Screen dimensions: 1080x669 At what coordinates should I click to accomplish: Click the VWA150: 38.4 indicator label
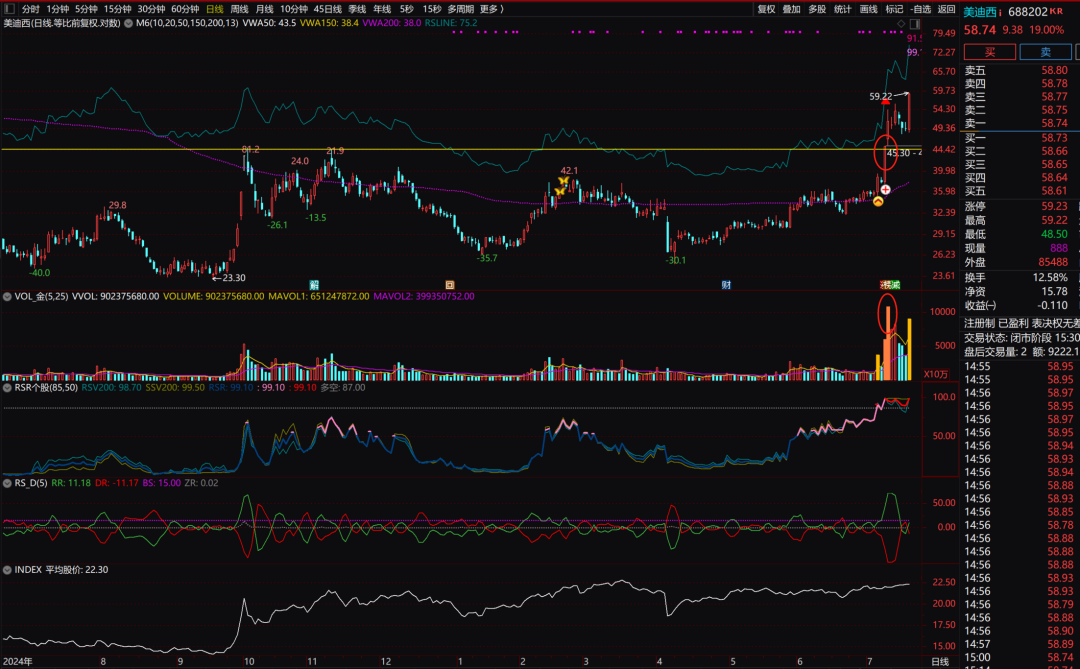click(329, 23)
